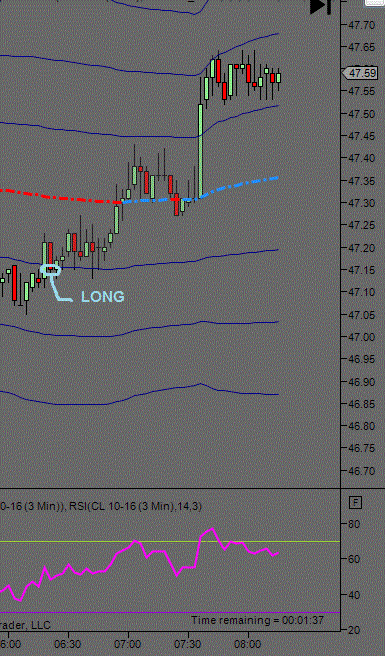Viewport: 385px width, 656px height.
Task: Click the 47.20 price axis label
Action: [x=361, y=248]
